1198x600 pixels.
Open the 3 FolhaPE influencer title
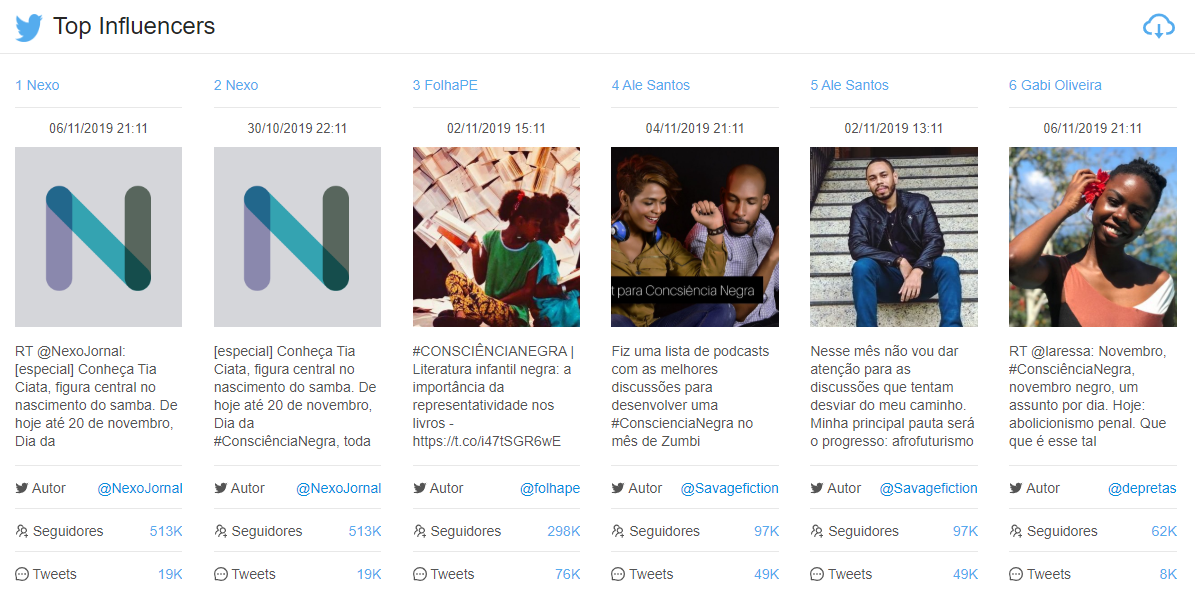[x=445, y=85]
